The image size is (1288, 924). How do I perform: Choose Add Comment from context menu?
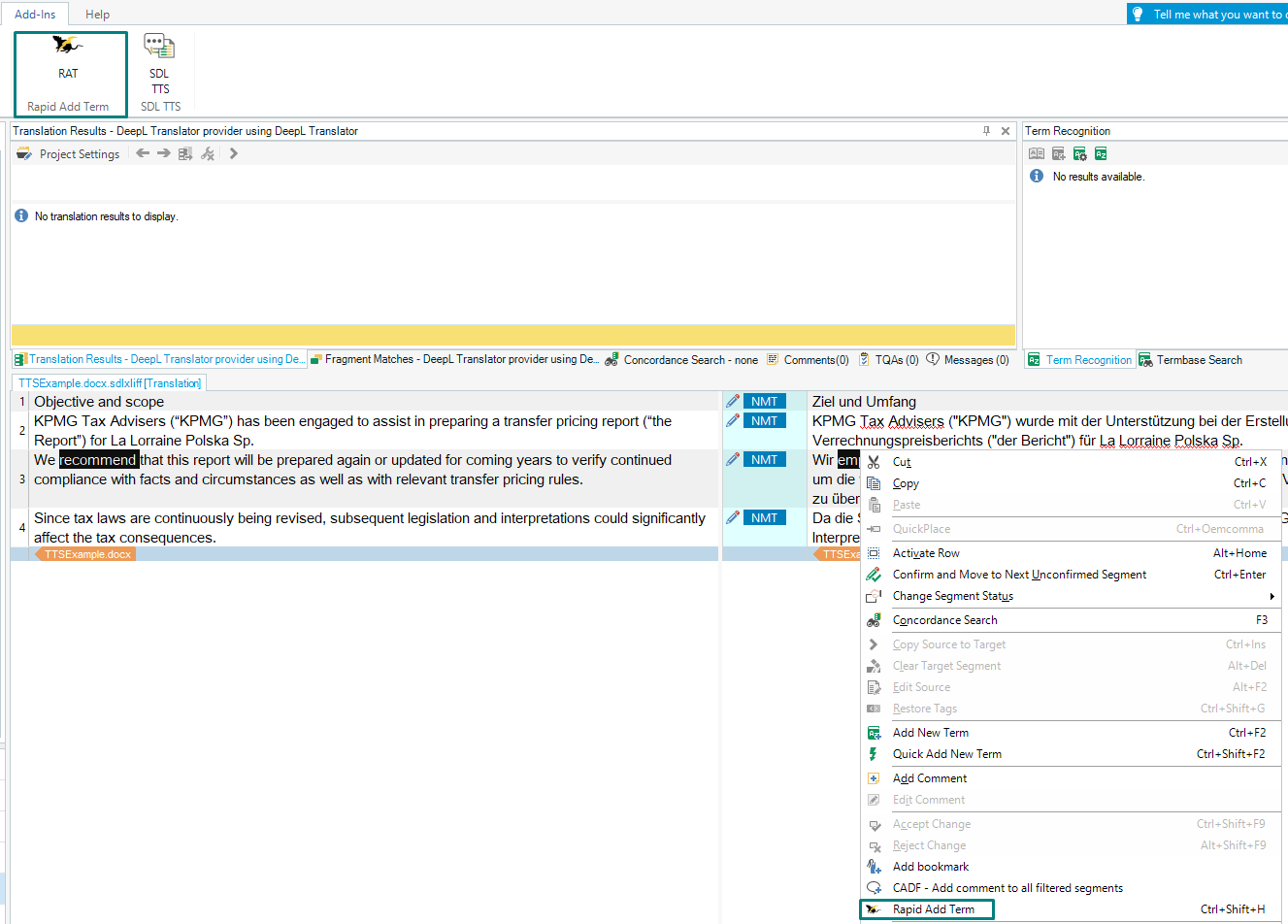[1072, 778]
